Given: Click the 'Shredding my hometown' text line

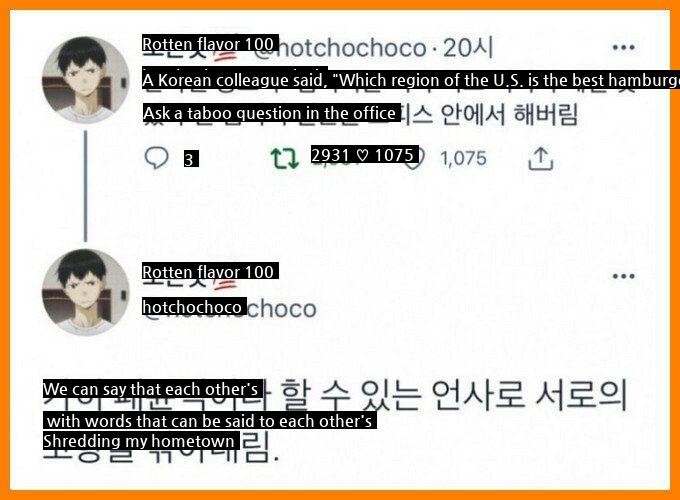Looking at the screenshot, I should (141, 441).
